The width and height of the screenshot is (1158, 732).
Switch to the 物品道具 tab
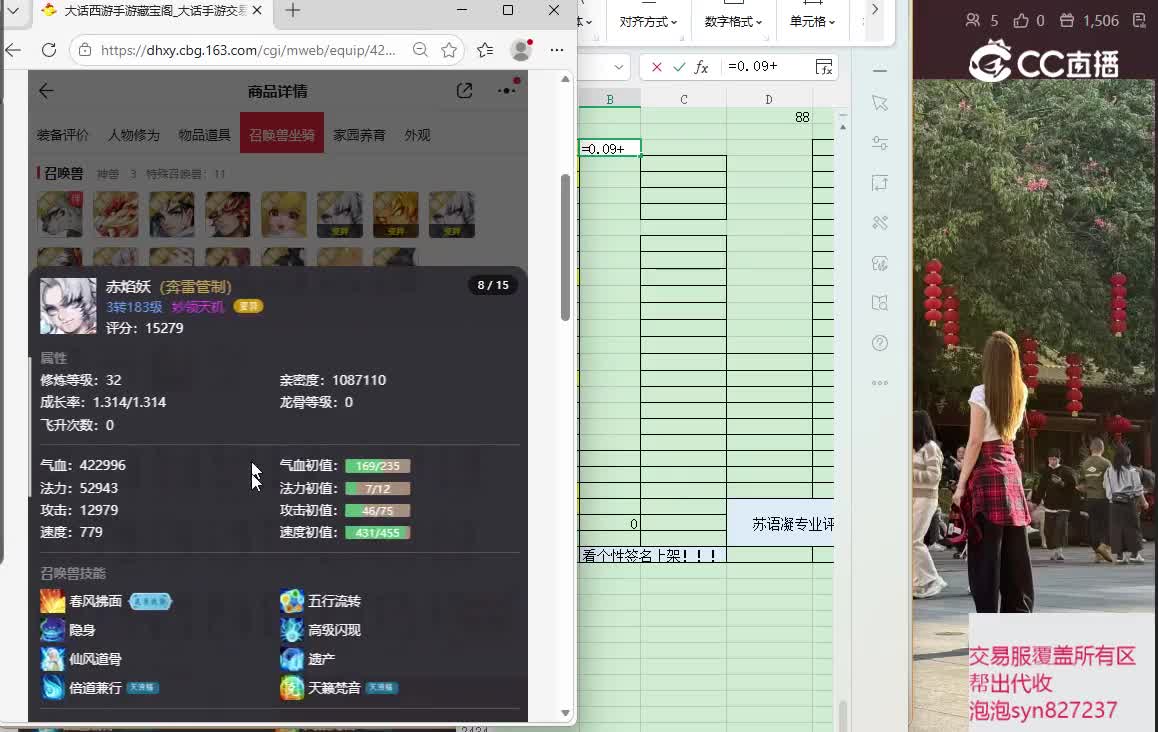pos(205,135)
